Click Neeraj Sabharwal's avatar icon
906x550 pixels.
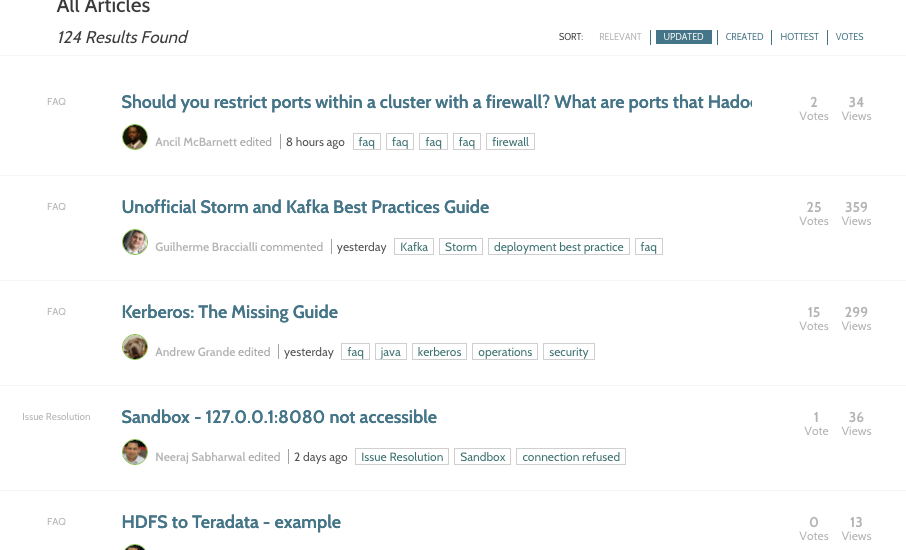pos(135,453)
